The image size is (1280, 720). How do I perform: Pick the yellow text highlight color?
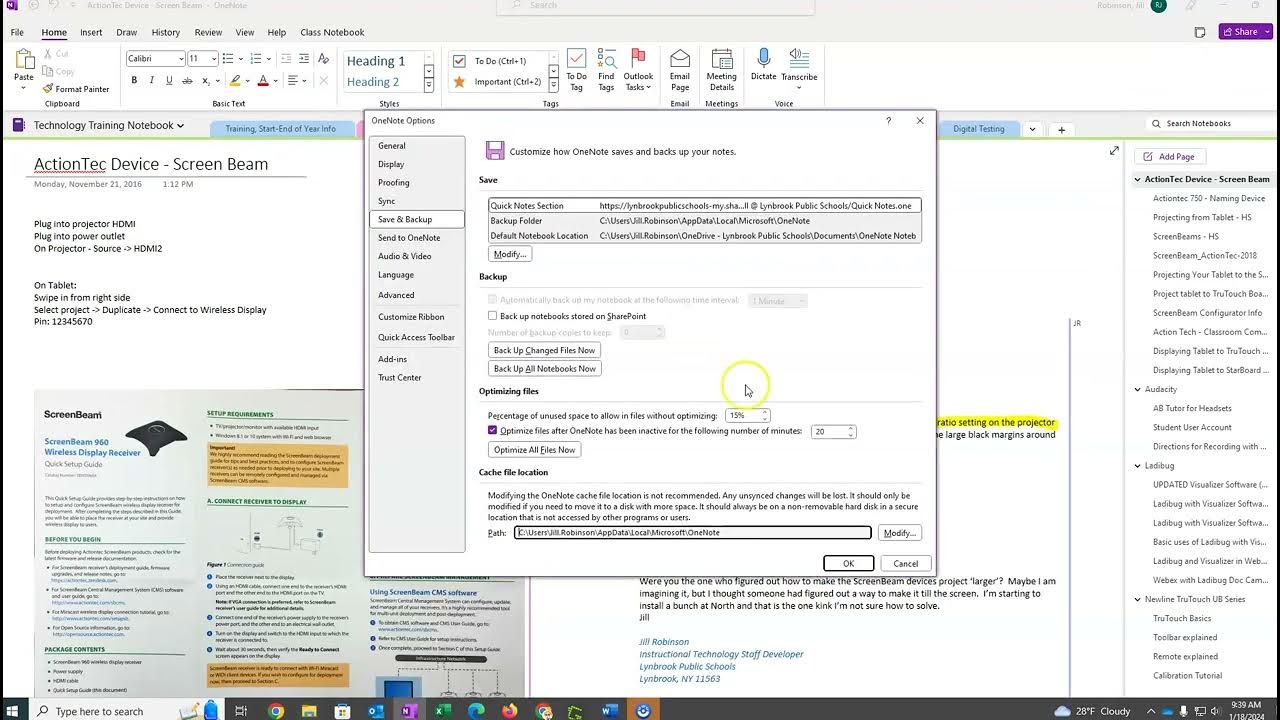[236, 80]
